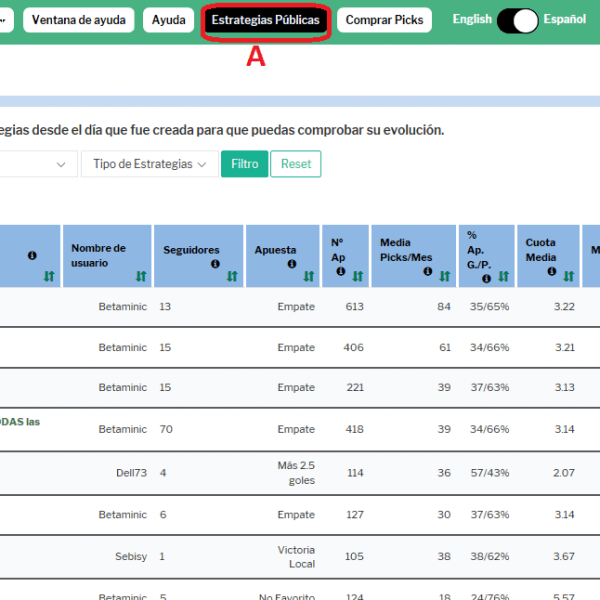Click the 'No Favorito' bet cell

tap(287, 596)
